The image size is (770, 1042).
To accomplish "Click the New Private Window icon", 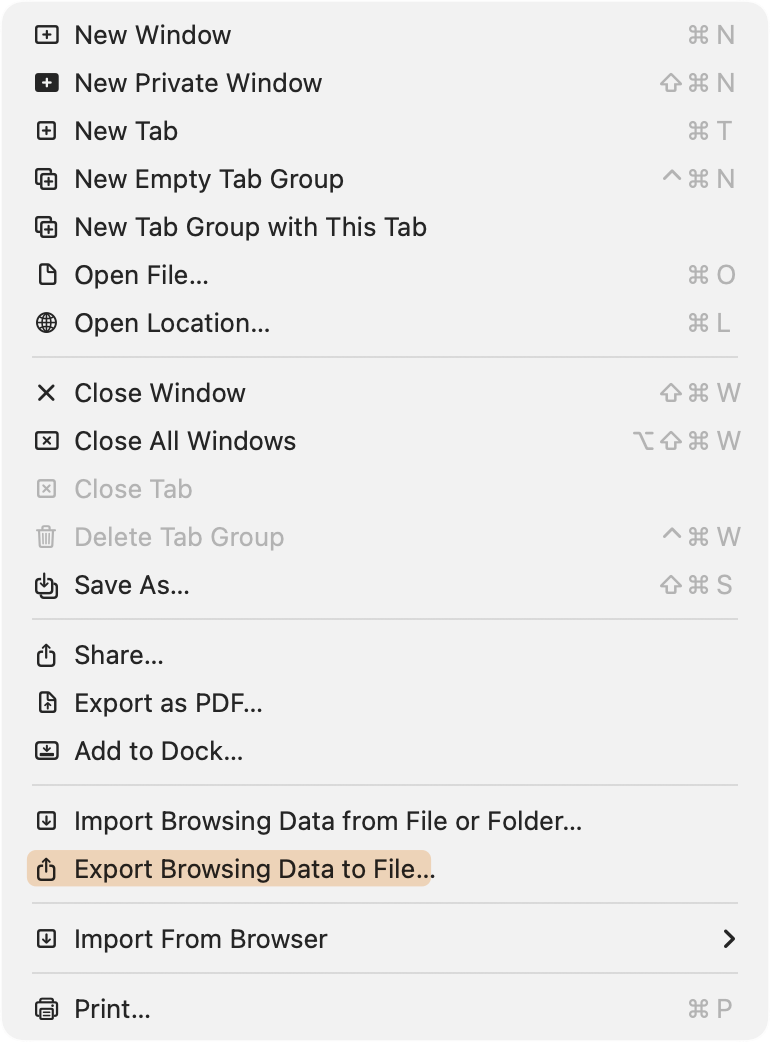I will 46,83.
